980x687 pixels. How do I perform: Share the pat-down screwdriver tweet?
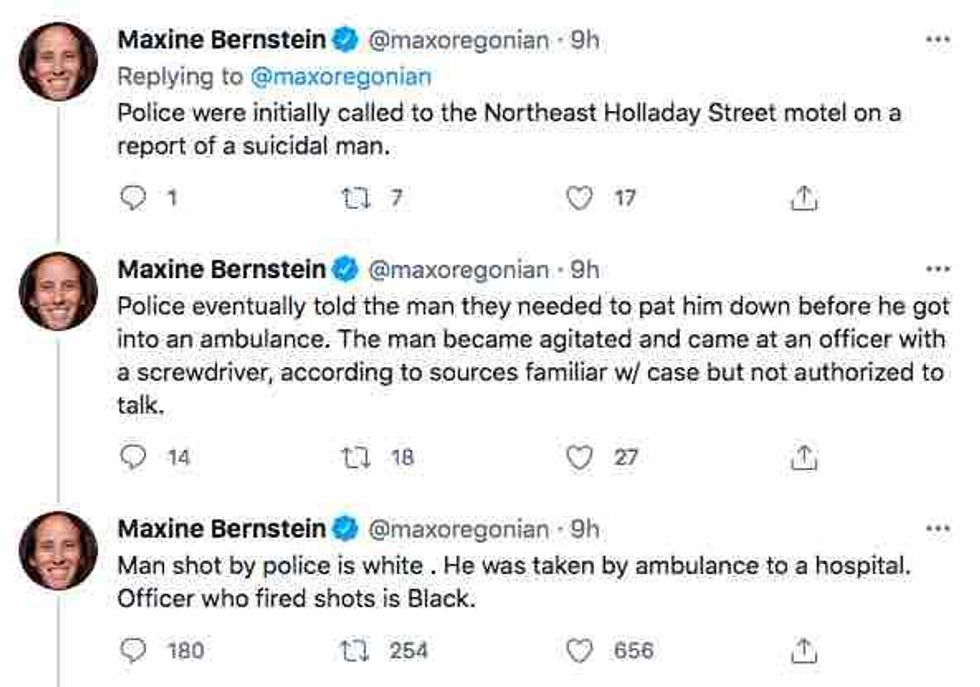804,457
